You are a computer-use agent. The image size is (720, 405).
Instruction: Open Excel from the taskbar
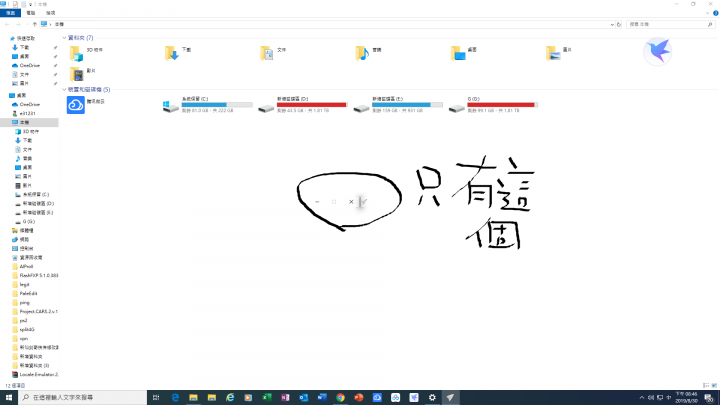tap(267, 398)
